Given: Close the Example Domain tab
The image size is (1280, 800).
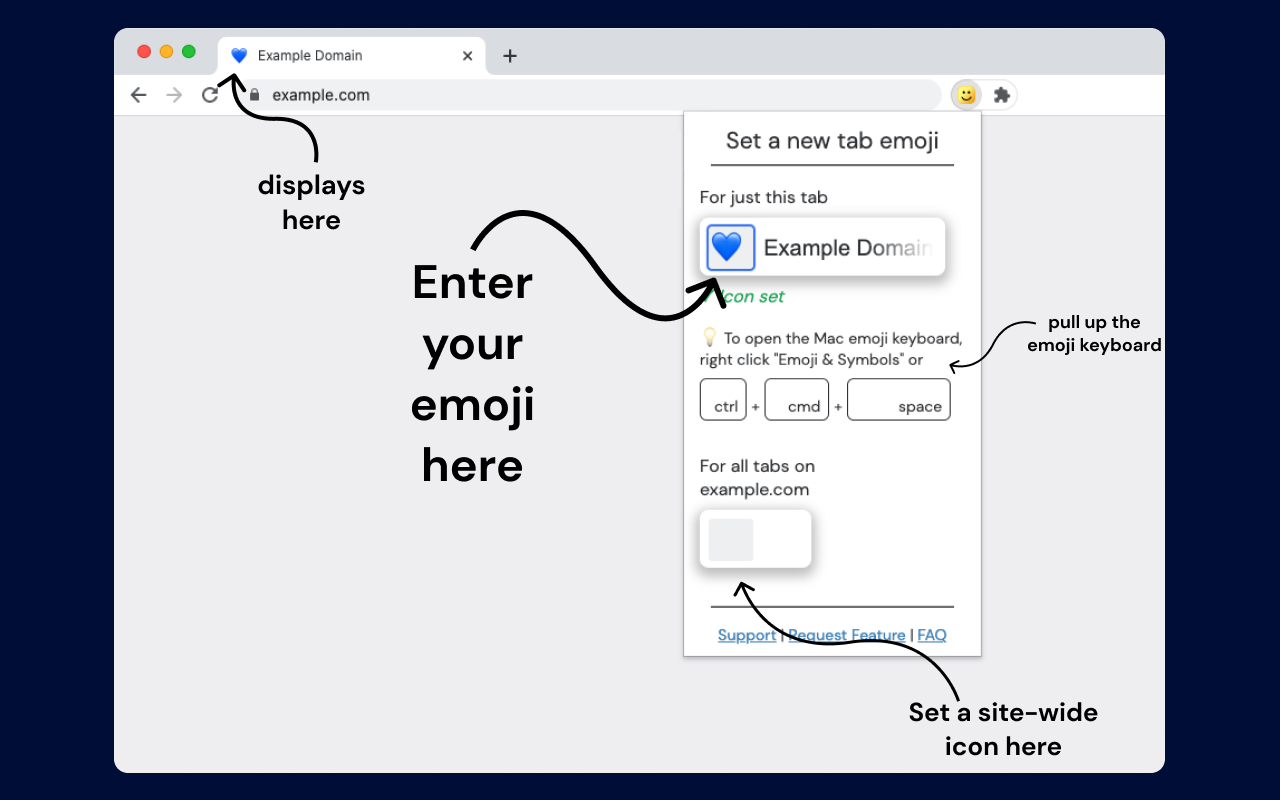Looking at the screenshot, I should tap(467, 56).
